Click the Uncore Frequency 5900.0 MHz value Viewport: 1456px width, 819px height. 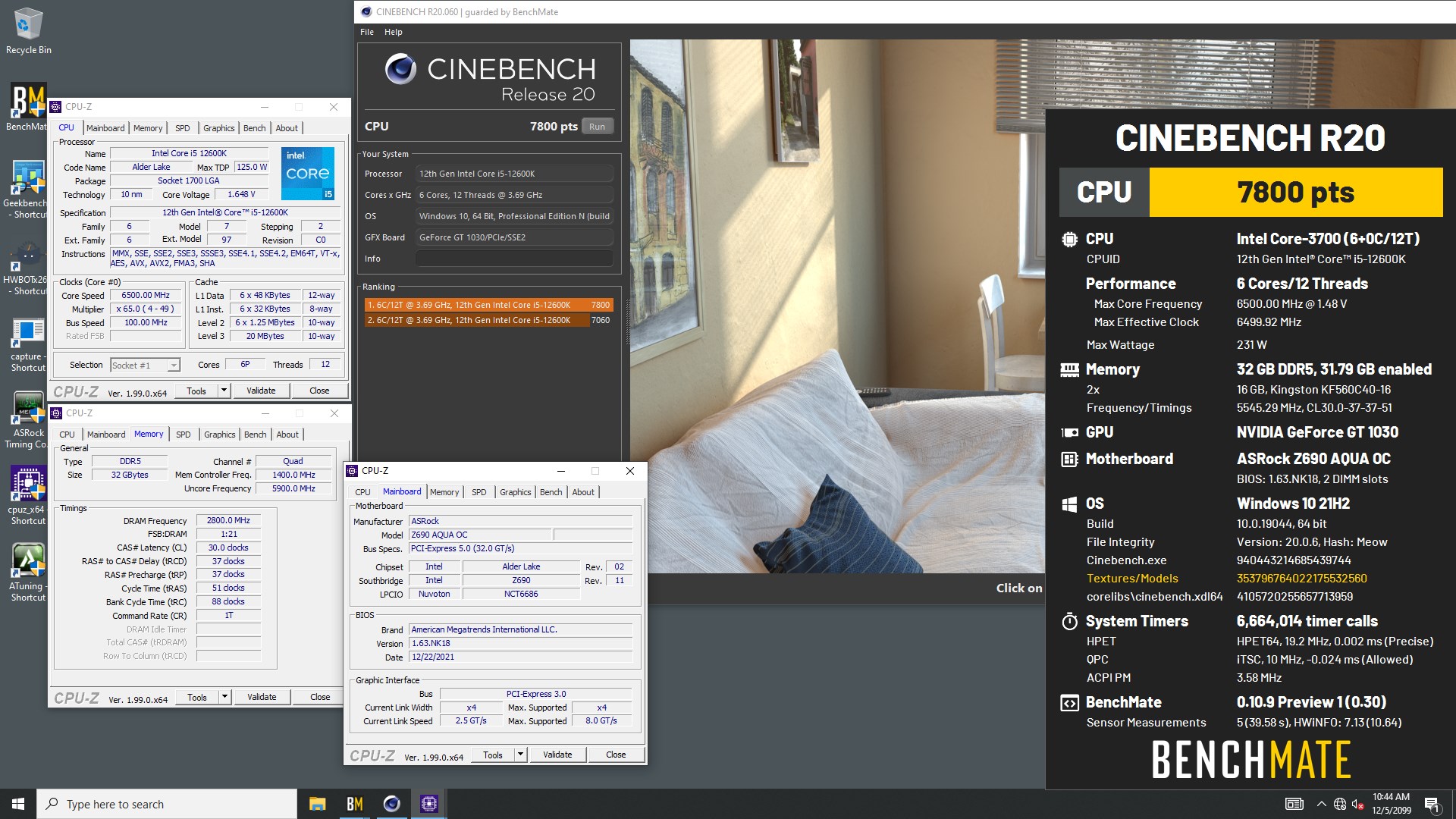(x=293, y=489)
